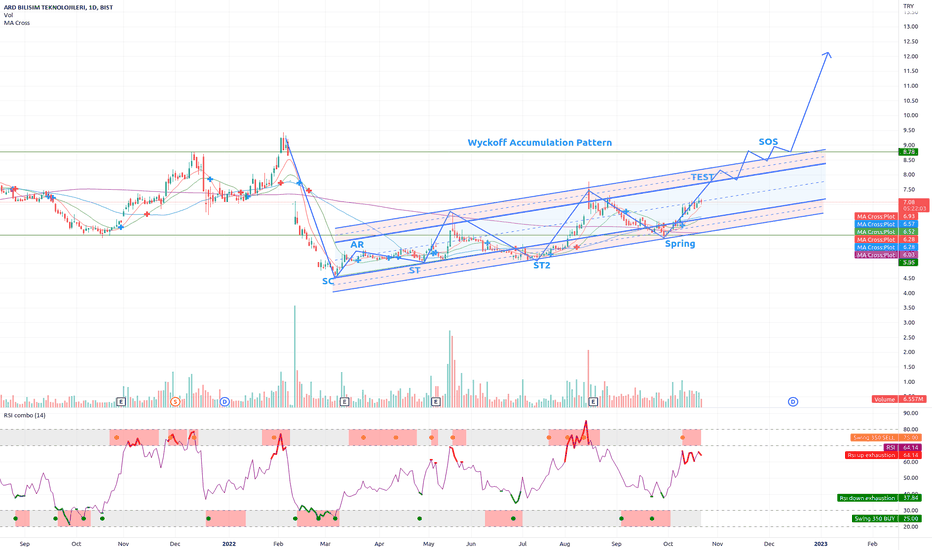Click the purple MA Cross:Plot label 6.03
Image resolution: width=932 pixels, height=550 pixels.
tap(886, 255)
